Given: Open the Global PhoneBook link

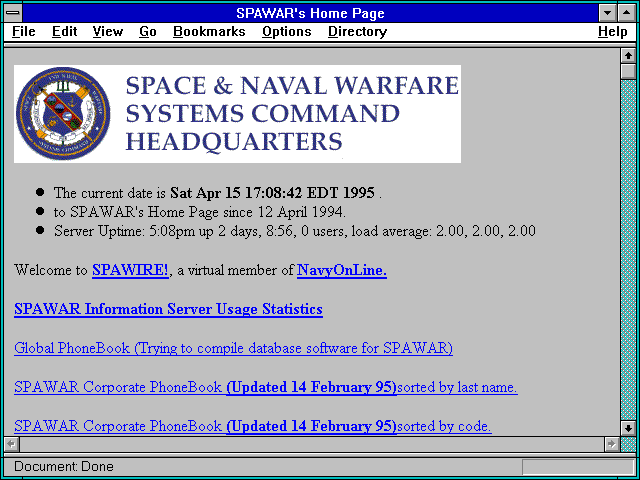Looking at the screenshot, I should point(233,348).
